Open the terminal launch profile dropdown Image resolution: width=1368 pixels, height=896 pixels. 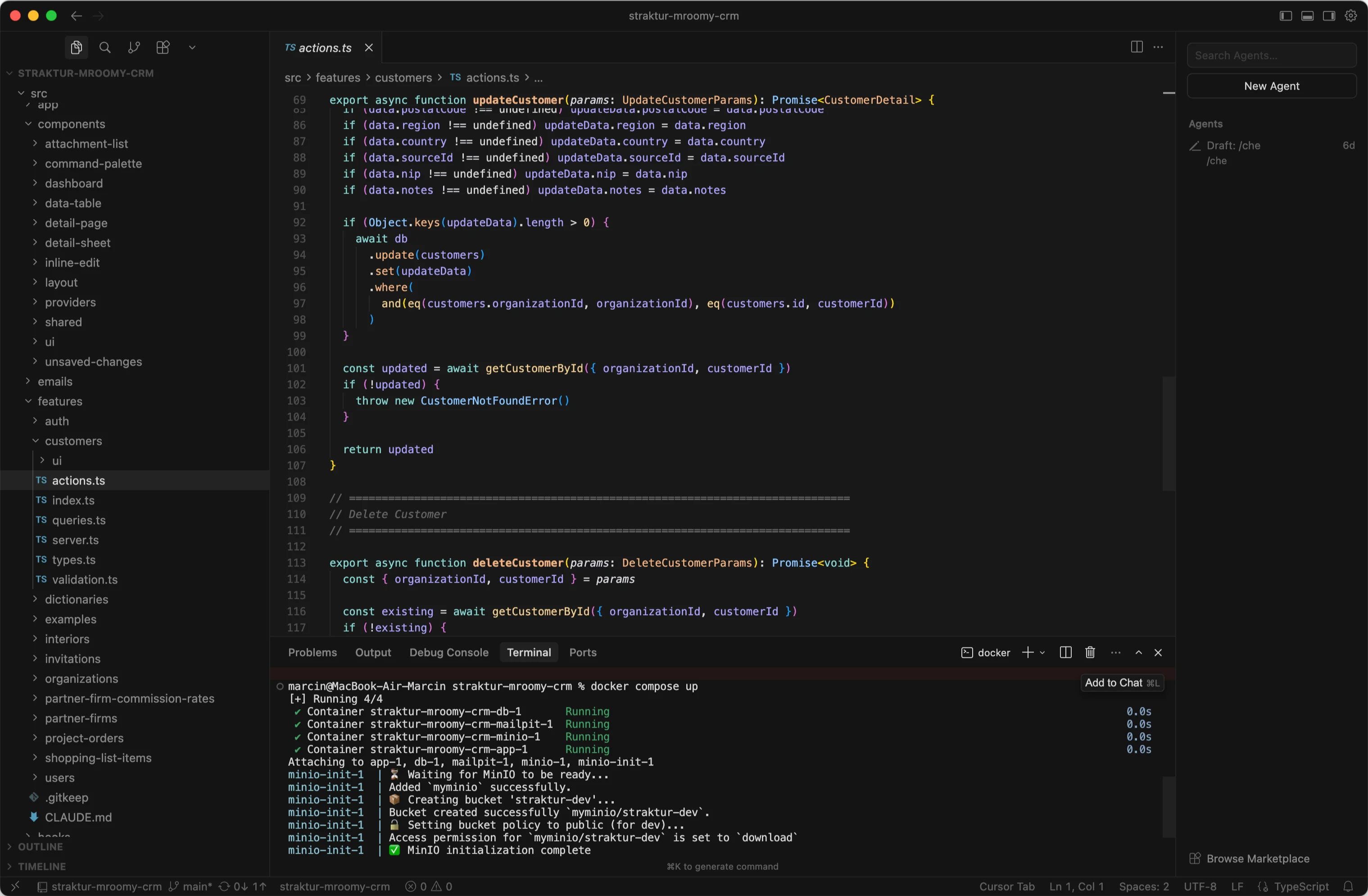tap(1042, 652)
